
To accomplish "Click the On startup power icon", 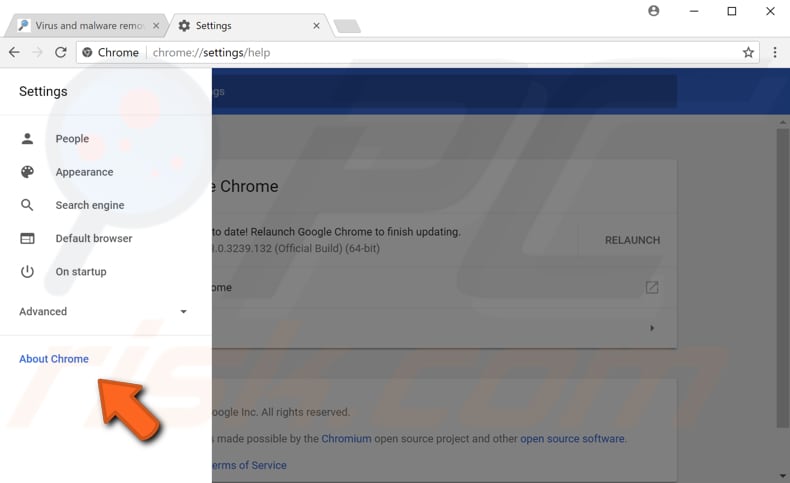I will point(27,271).
